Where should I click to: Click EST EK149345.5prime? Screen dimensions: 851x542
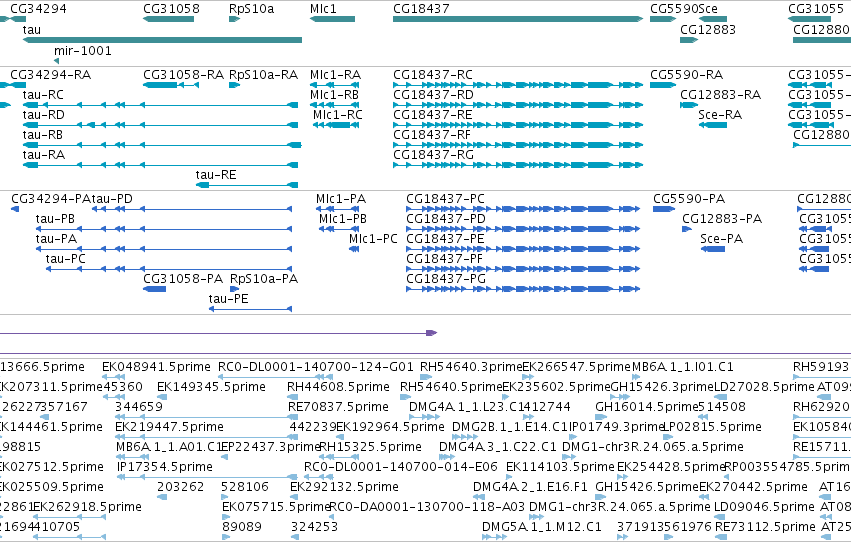(211, 387)
